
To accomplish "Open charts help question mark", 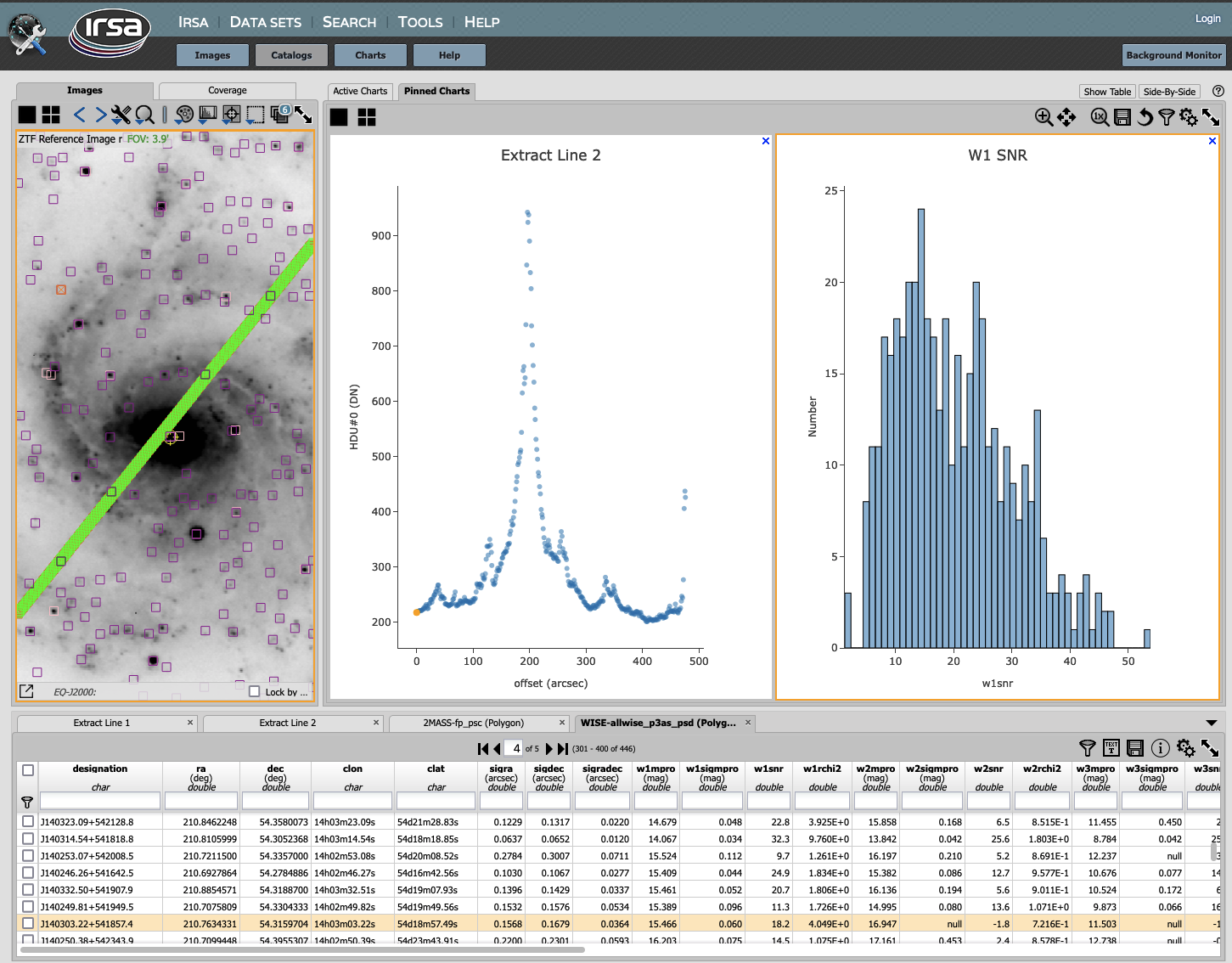I will pos(1218,91).
